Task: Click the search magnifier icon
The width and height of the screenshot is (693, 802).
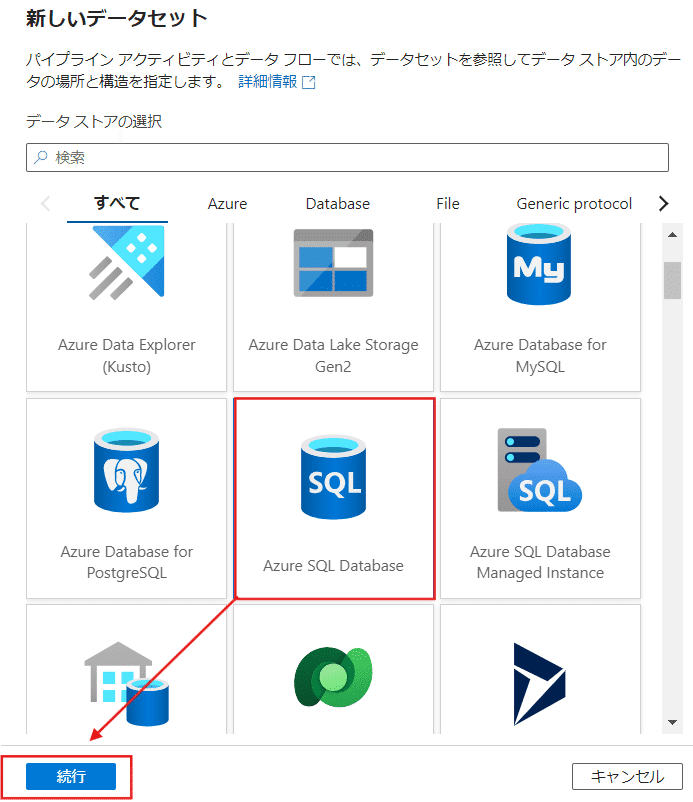Action: click(x=40, y=157)
